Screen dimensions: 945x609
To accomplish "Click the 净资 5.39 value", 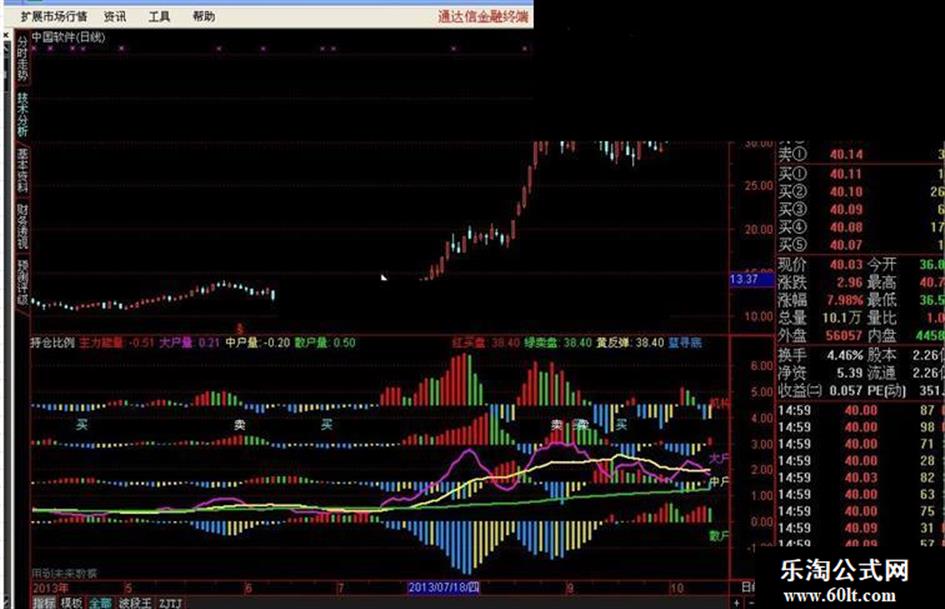I will point(849,373).
